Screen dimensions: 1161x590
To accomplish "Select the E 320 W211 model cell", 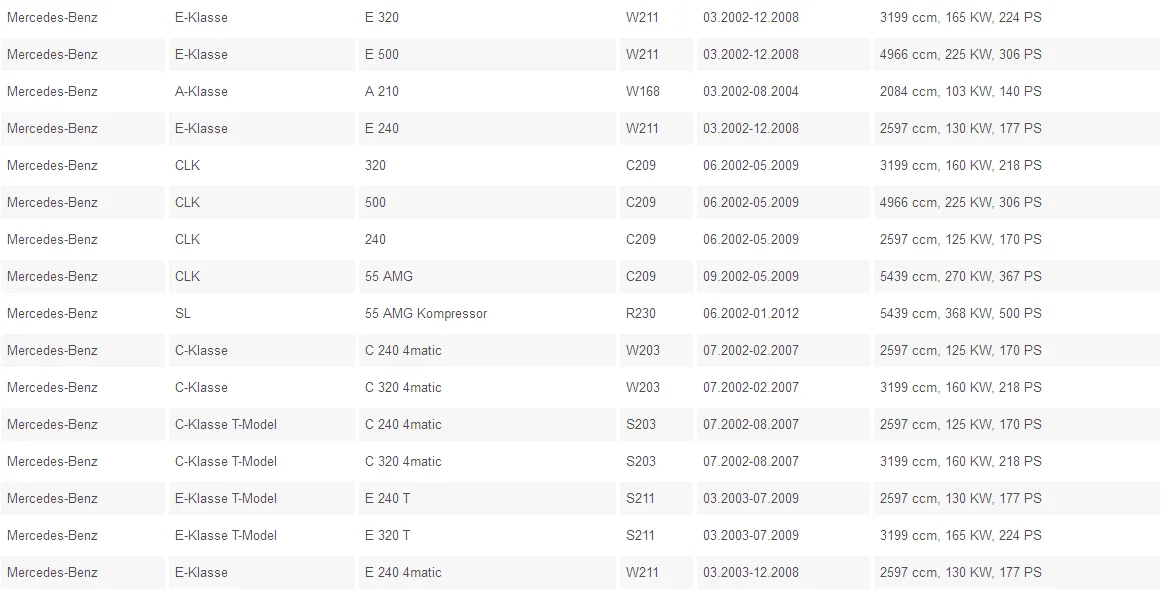I will point(487,17).
